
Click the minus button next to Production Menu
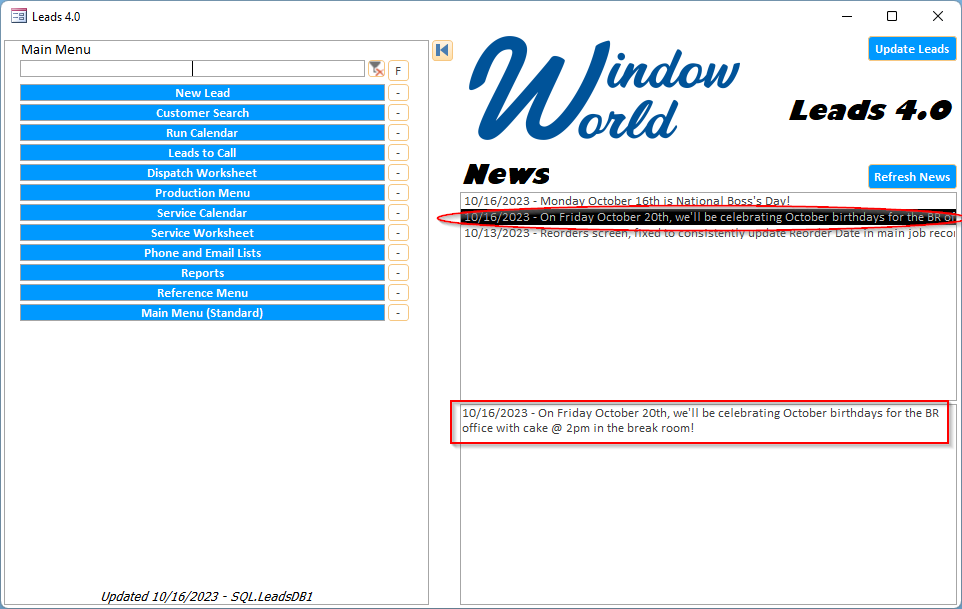(x=398, y=193)
